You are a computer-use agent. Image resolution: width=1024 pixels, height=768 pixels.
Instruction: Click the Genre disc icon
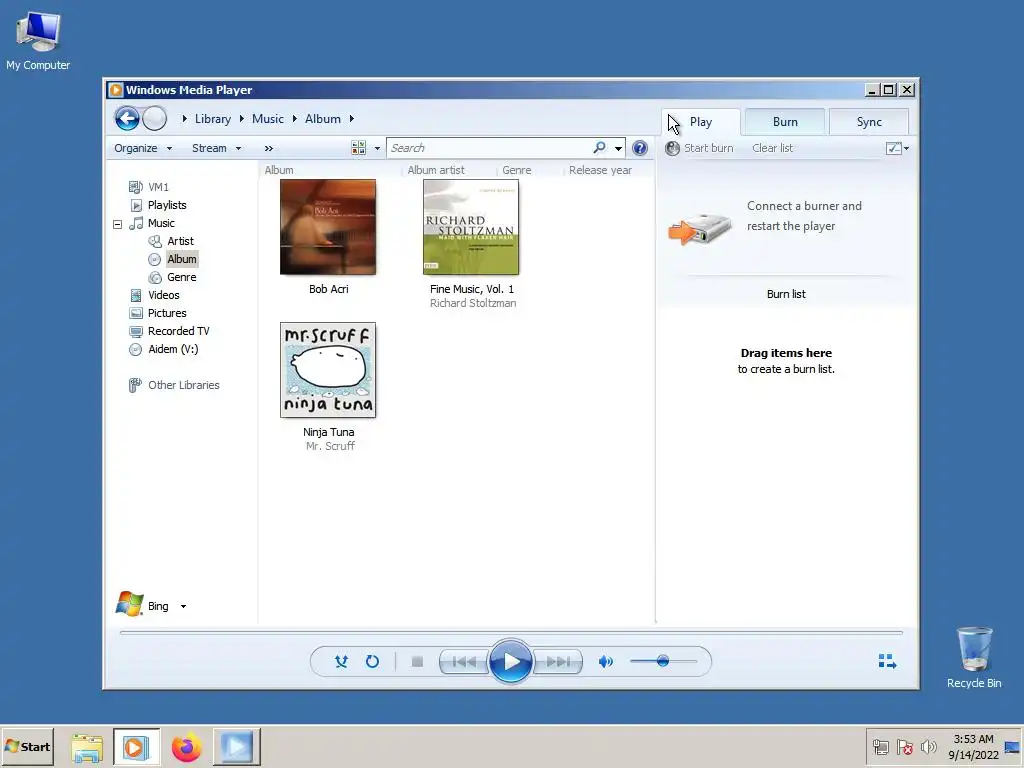click(155, 277)
